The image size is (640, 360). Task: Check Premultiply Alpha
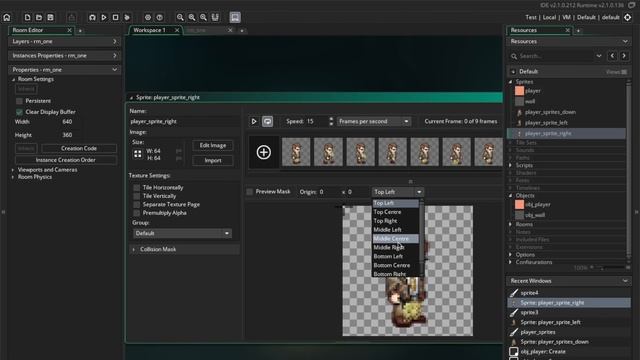tap(136, 213)
